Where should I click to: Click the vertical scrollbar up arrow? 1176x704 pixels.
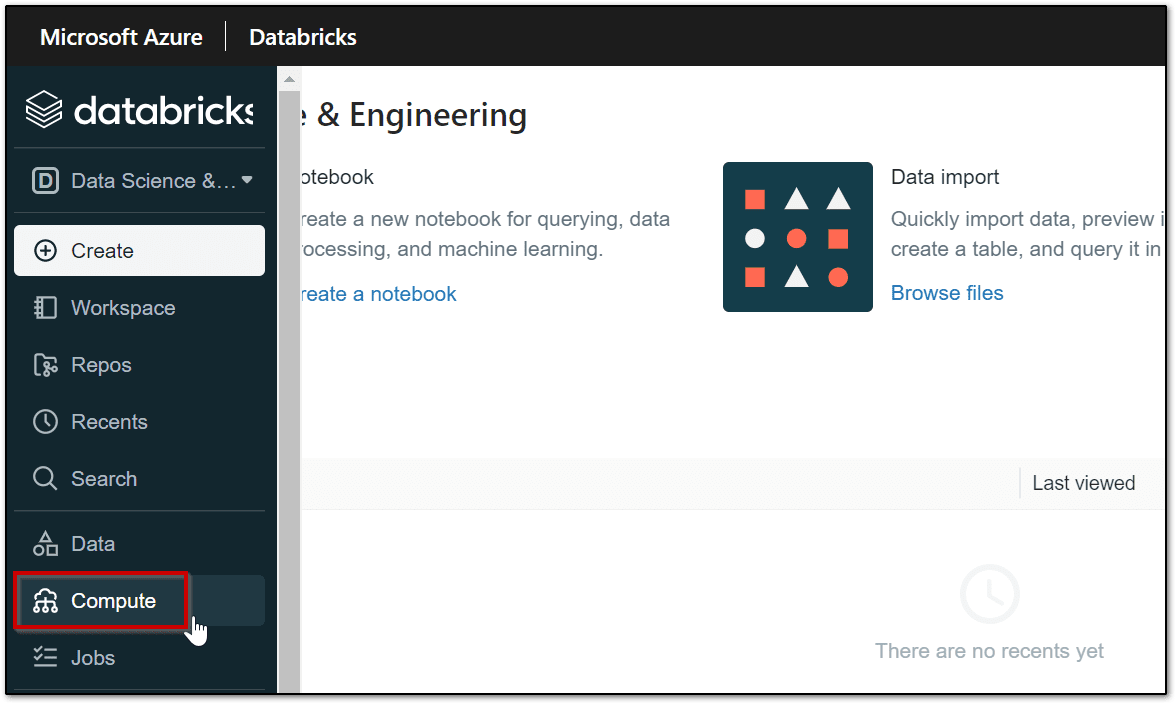click(x=288, y=77)
